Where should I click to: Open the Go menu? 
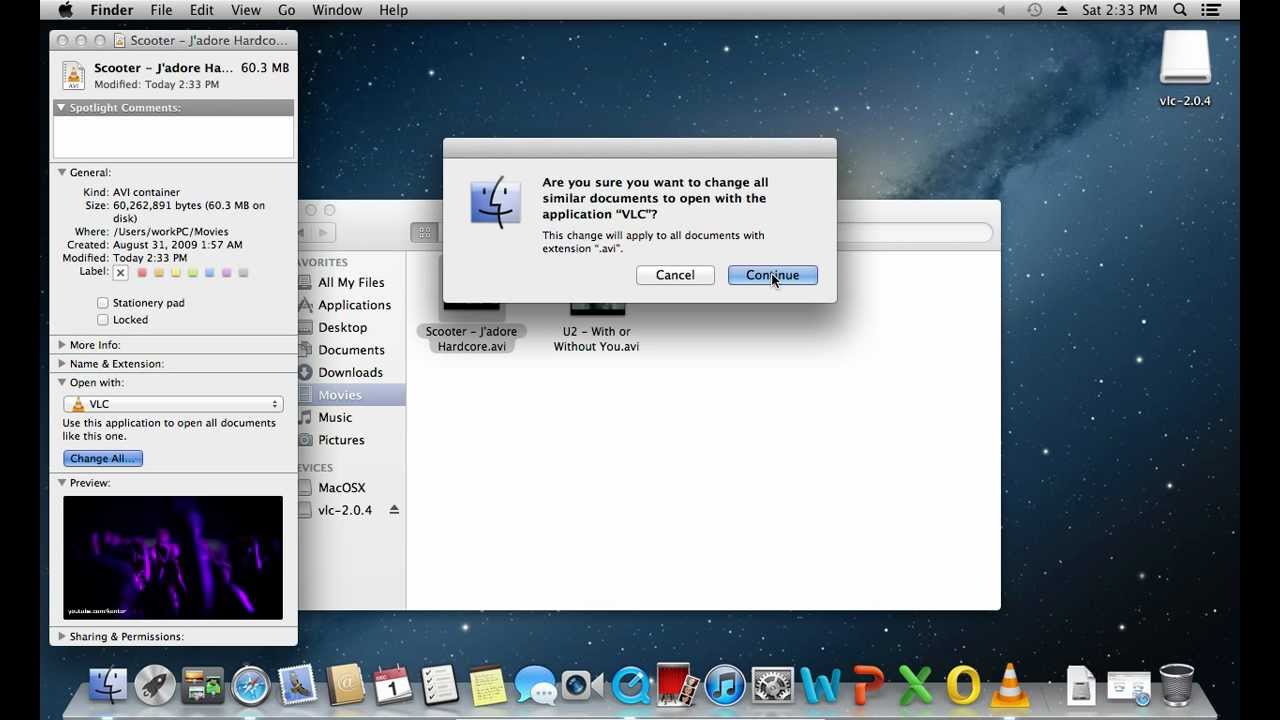coord(286,10)
